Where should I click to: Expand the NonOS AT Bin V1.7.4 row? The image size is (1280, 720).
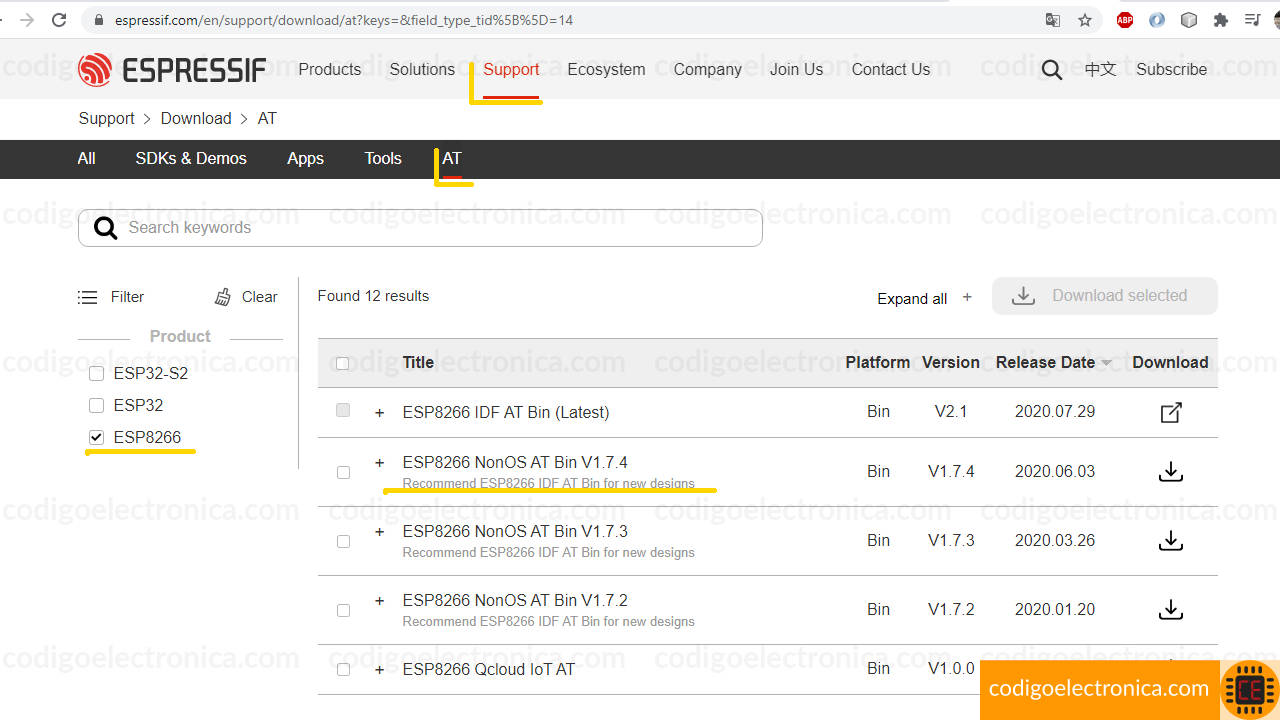click(379, 462)
